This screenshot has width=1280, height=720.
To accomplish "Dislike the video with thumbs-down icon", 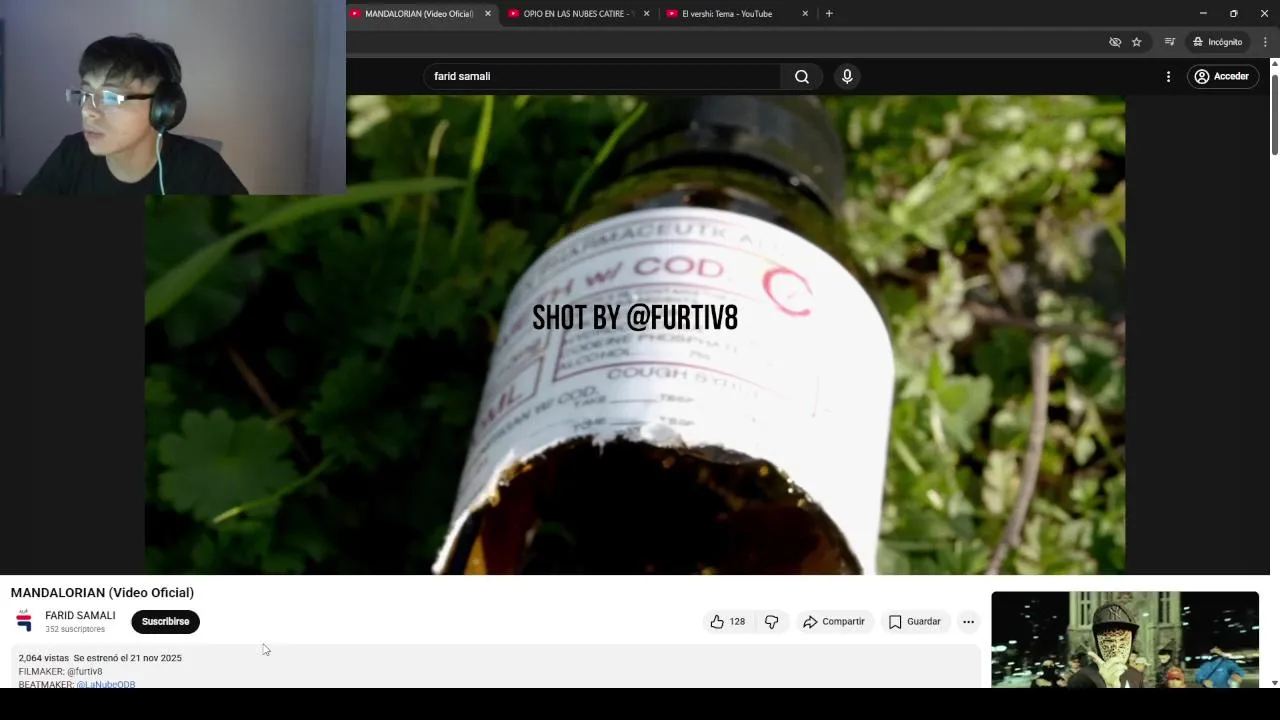I will [x=772, y=621].
